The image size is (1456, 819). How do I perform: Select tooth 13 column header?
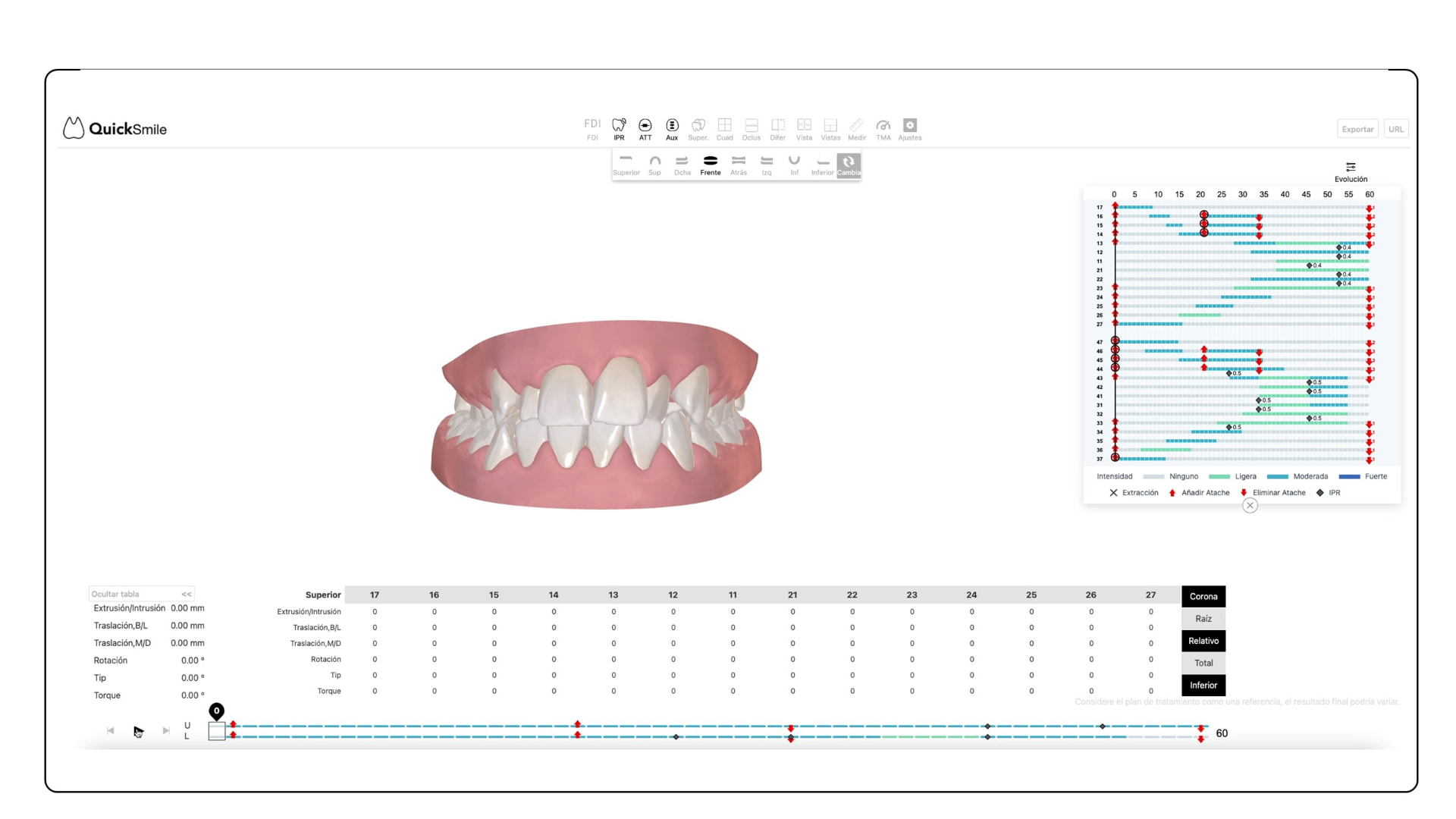pyautogui.click(x=613, y=595)
